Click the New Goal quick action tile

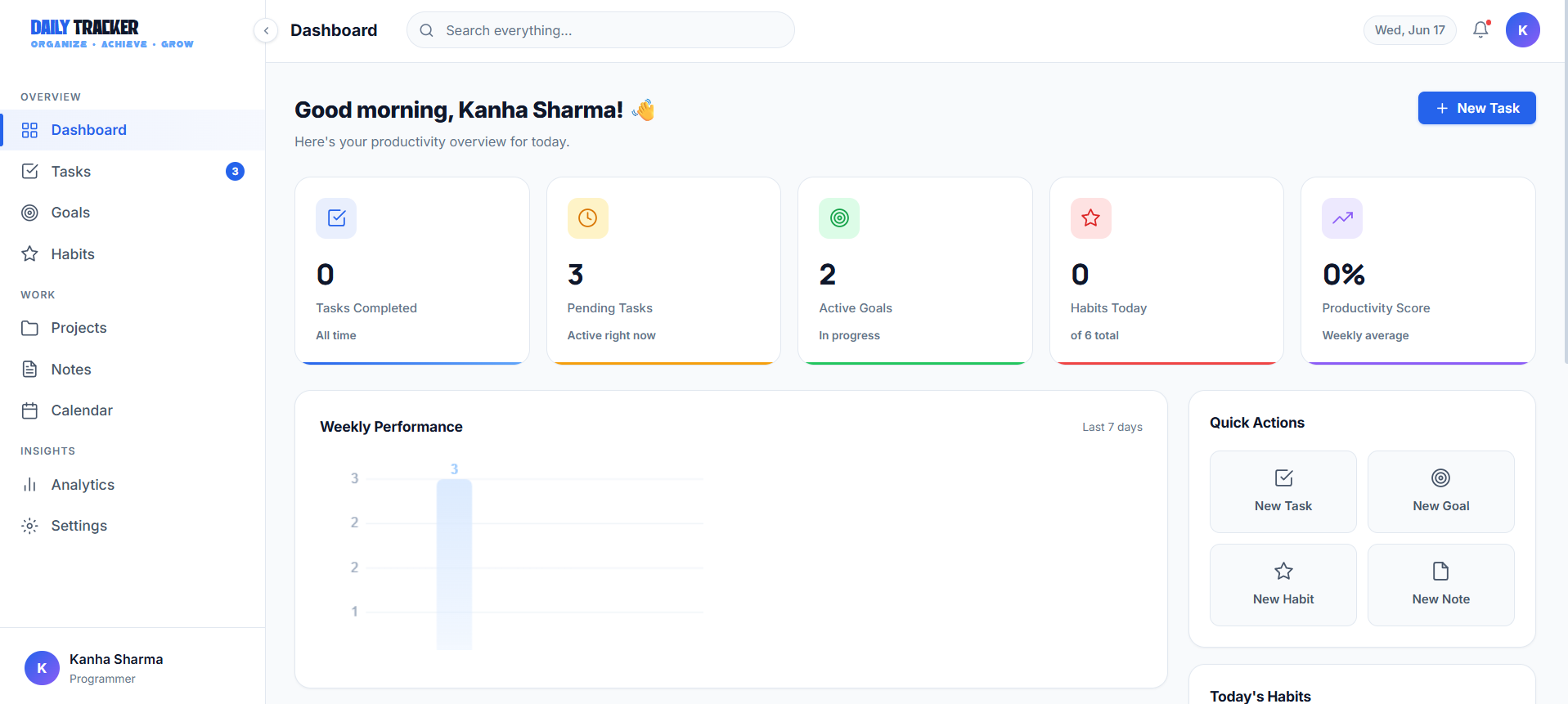pos(1441,492)
